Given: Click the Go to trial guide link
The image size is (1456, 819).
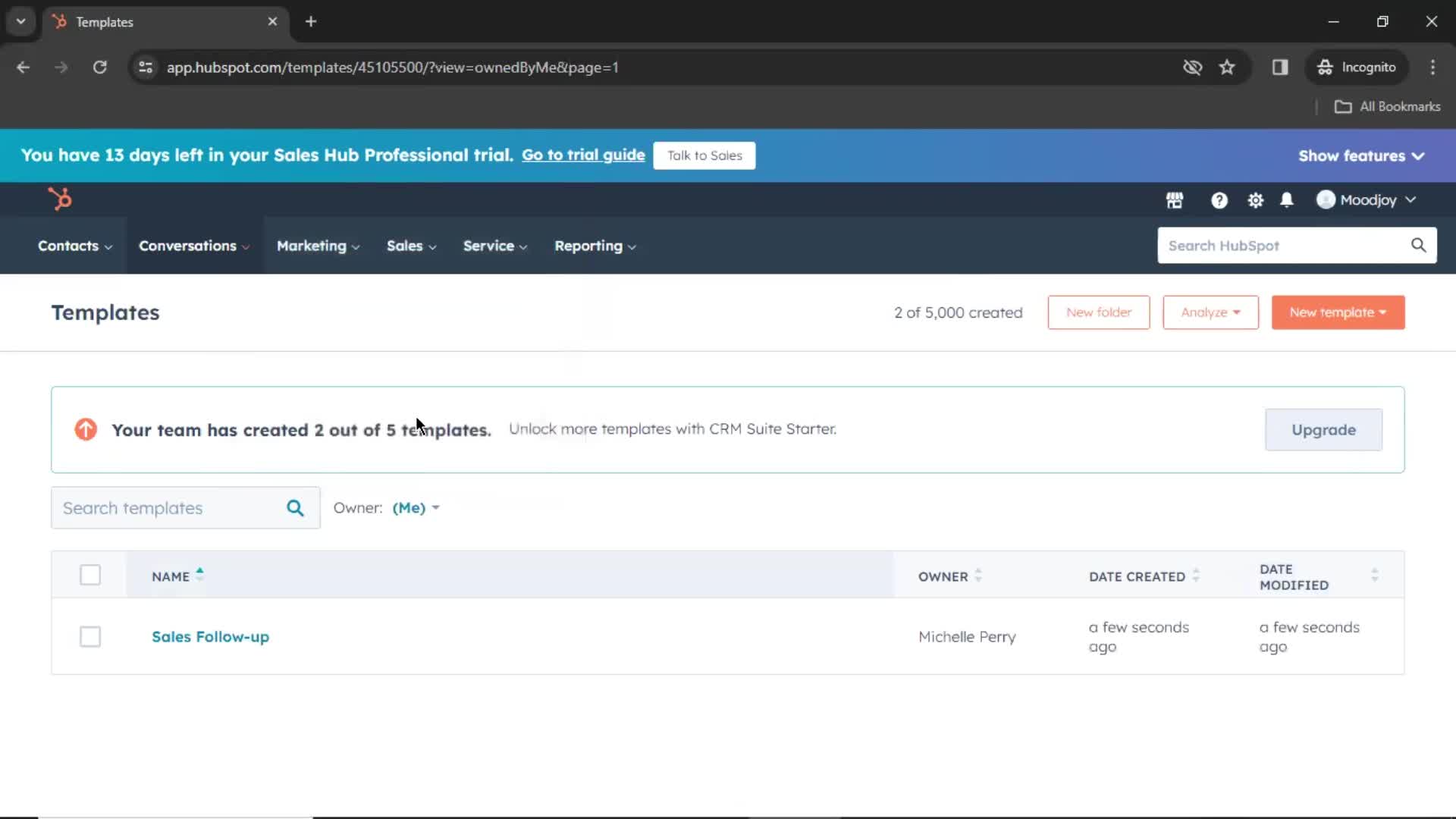Looking at the screenshot, I should [583, 154].
